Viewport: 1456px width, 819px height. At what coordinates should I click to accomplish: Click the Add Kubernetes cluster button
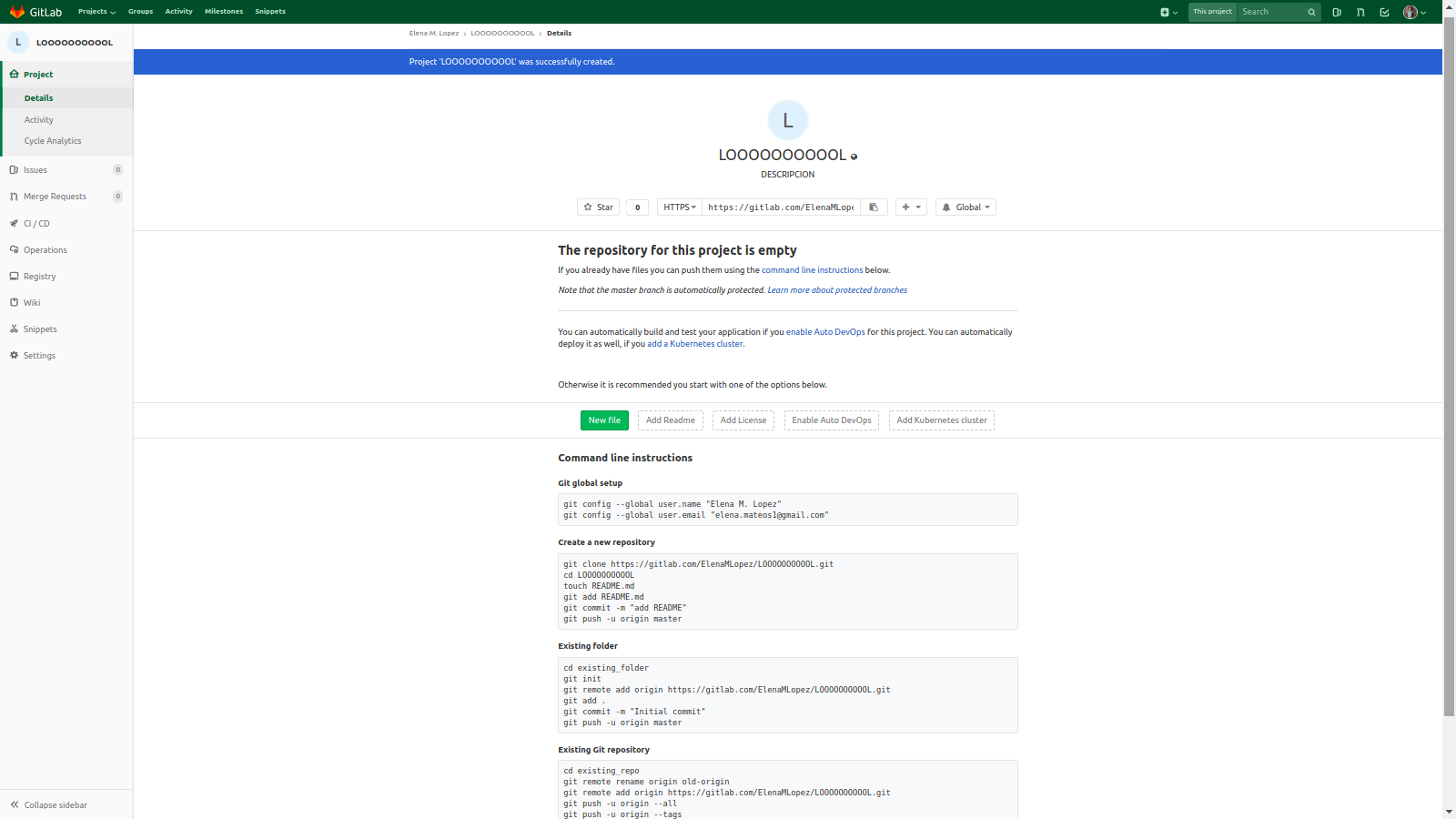point(942,420)
